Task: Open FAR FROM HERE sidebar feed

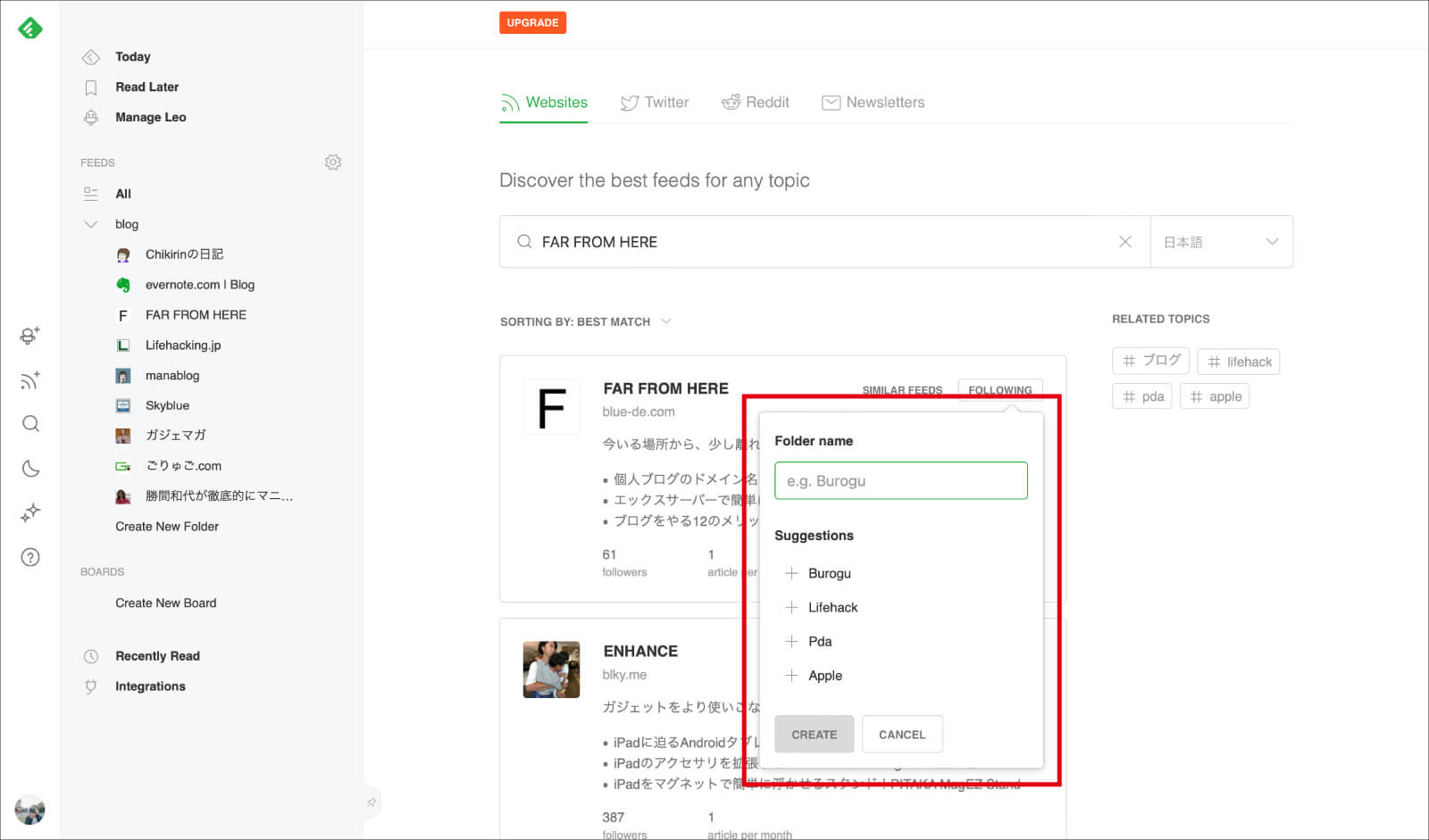Action: [196, 315]
